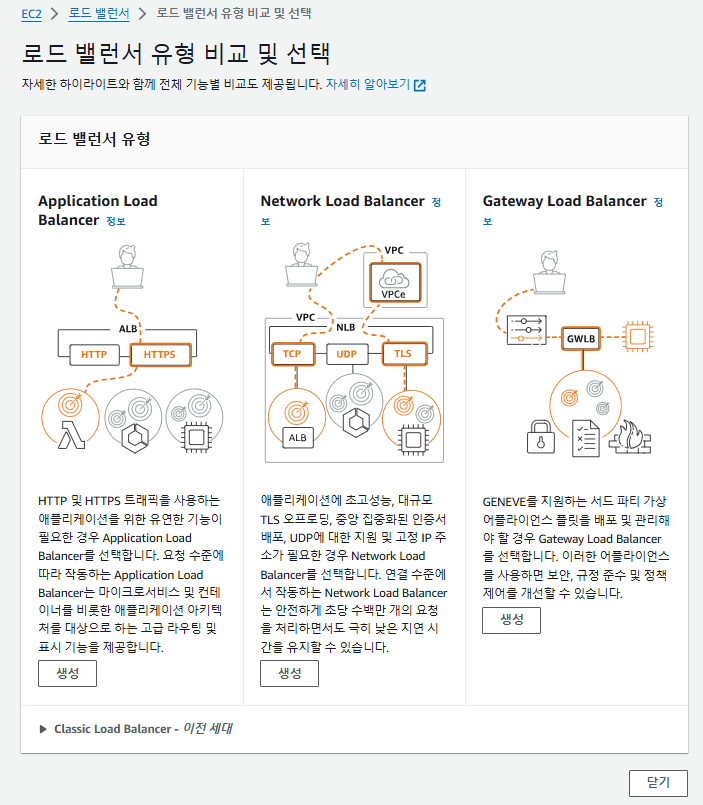
Task: Click the firewall flame icon in Gateway diagram
Action: [630, 437]
